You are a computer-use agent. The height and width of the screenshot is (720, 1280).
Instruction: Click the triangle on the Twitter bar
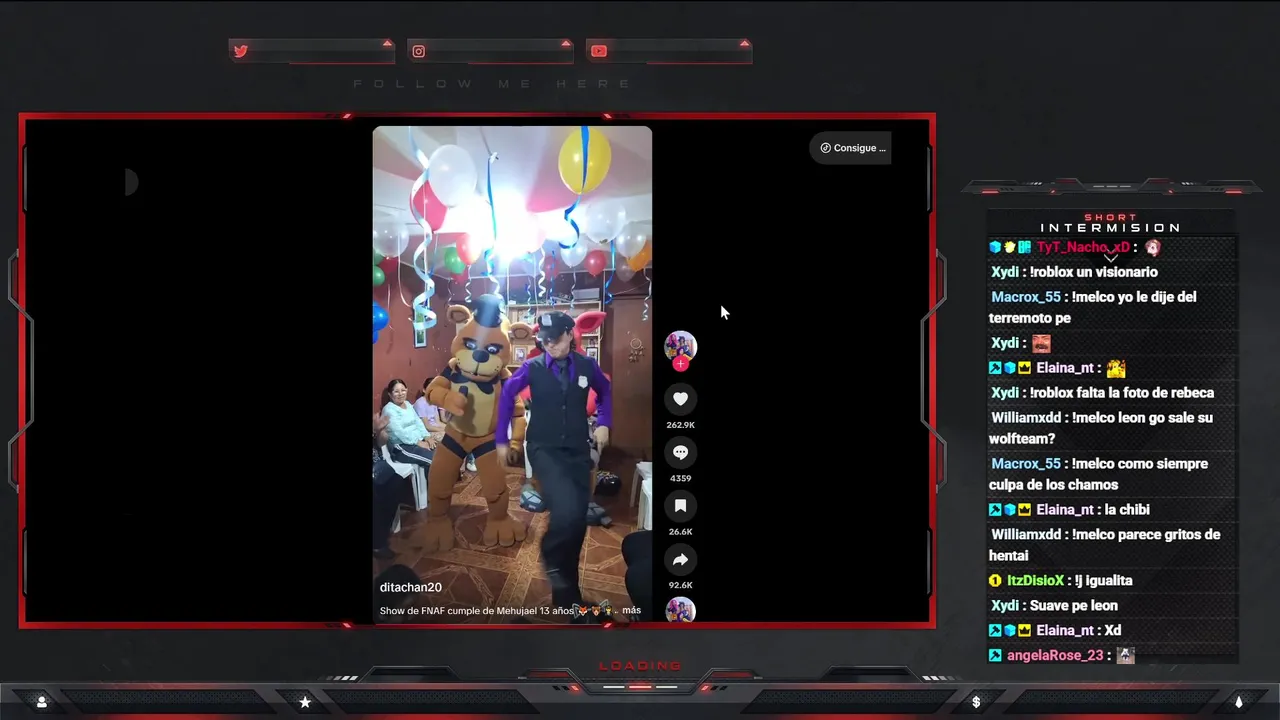point(387,43)
